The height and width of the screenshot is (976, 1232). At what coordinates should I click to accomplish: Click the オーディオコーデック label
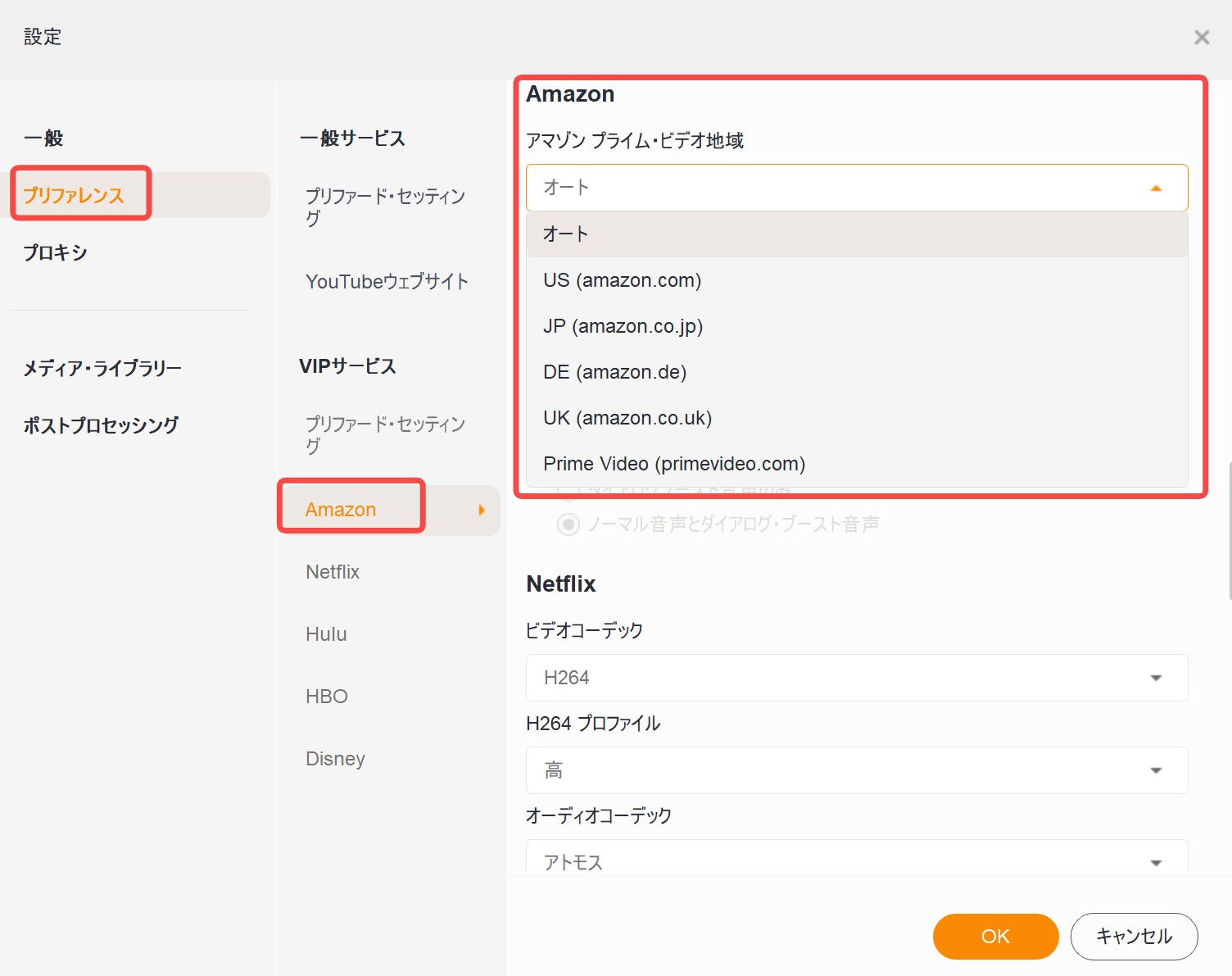tap(599, 815)
